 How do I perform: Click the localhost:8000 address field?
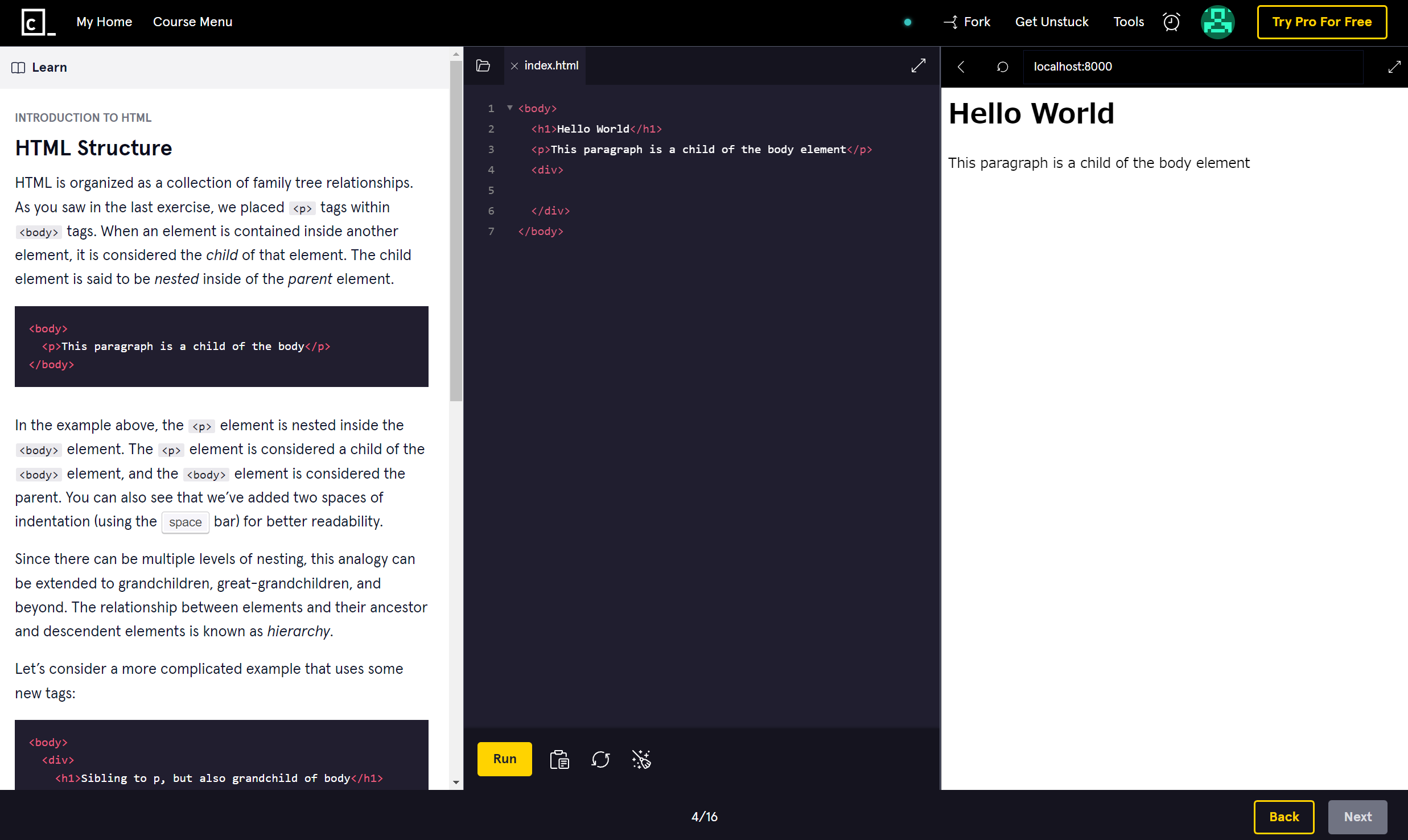pyautogui.click(x=1192, y=67)
